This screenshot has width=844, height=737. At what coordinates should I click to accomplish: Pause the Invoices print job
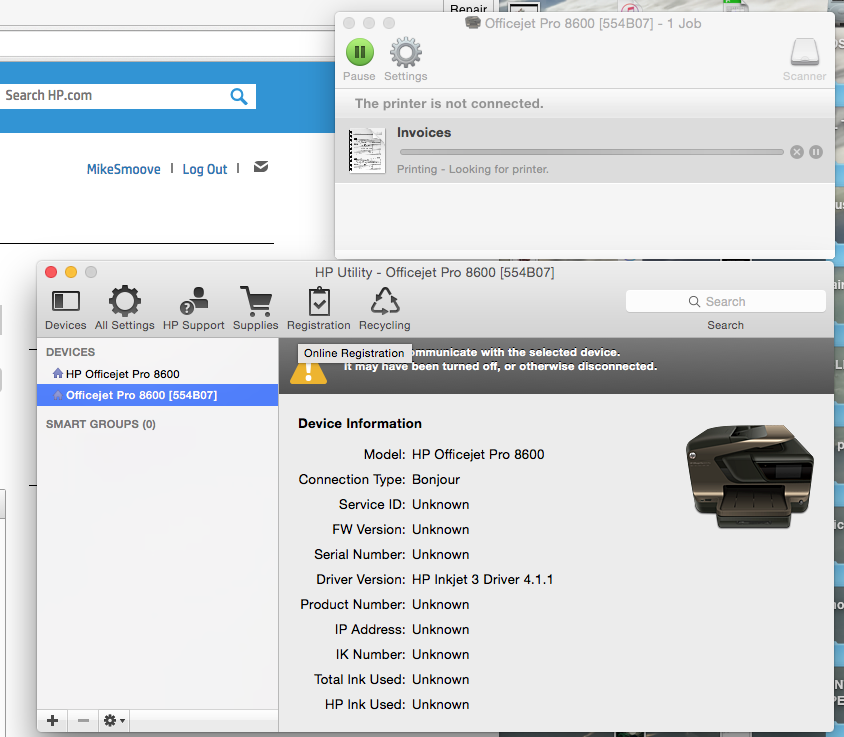(816, 152)
